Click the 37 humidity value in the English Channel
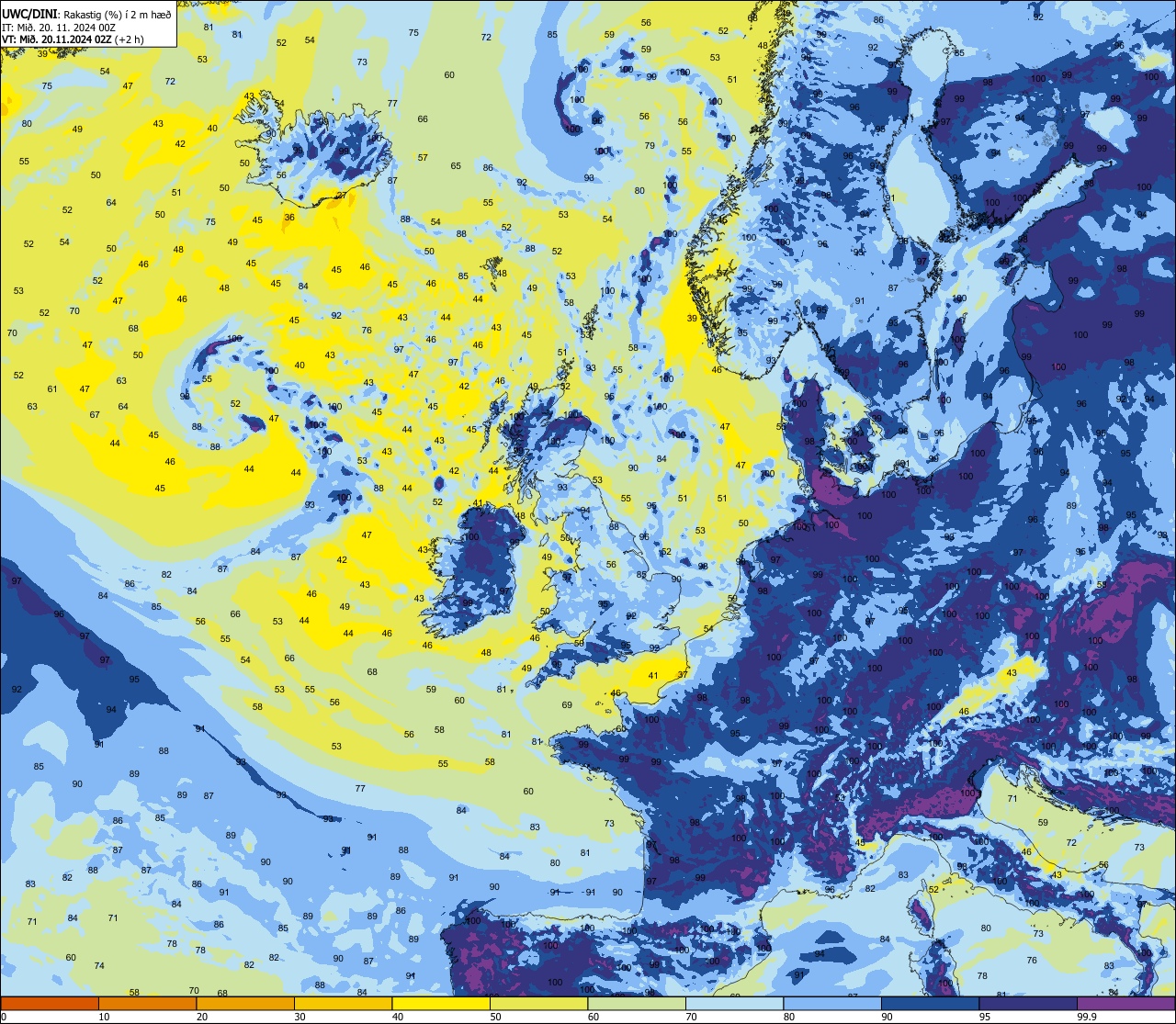Viewport: 1176px width, 1024px height. 682,674
